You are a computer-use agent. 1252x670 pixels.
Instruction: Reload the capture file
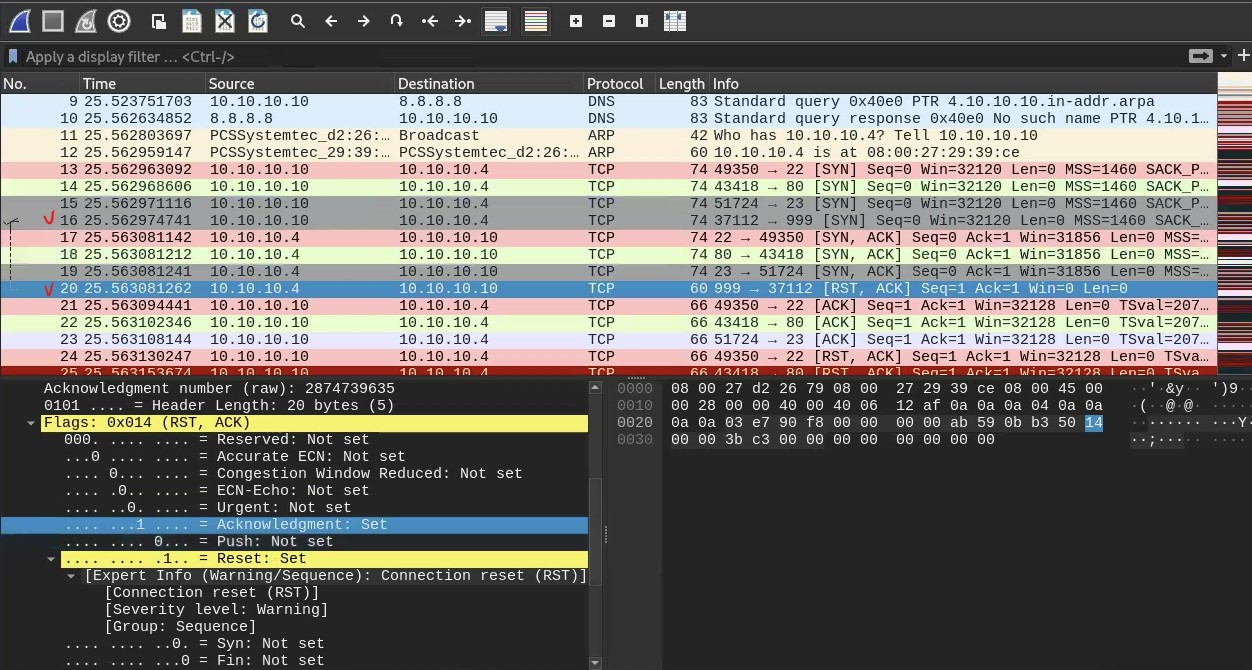pyautogui.click(x=258, y=20)
